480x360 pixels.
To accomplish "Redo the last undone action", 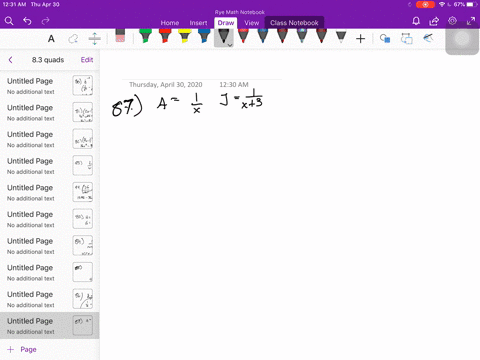I will pyautogui.click(x=45, y=21).
